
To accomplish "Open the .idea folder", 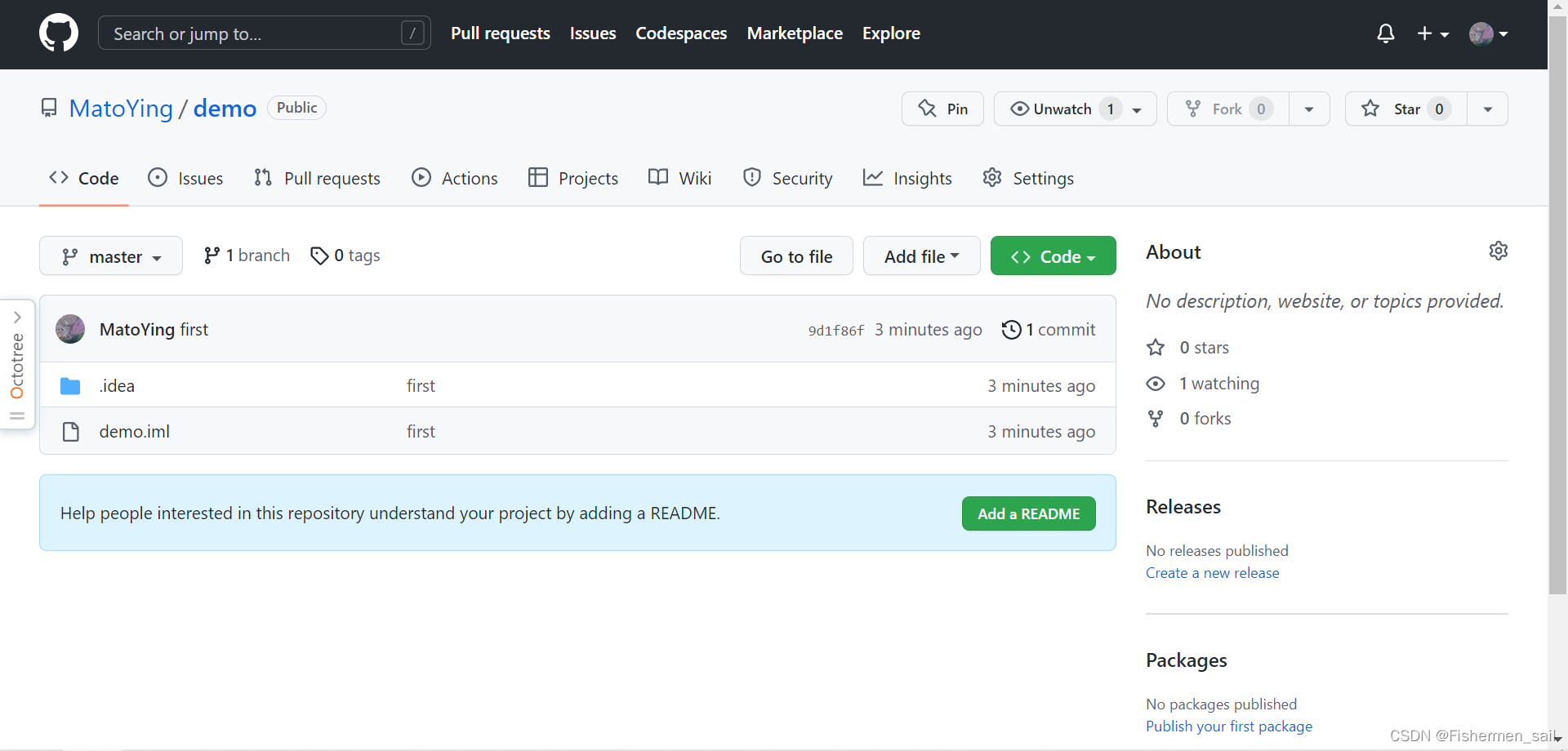I will tap(117, 386).
